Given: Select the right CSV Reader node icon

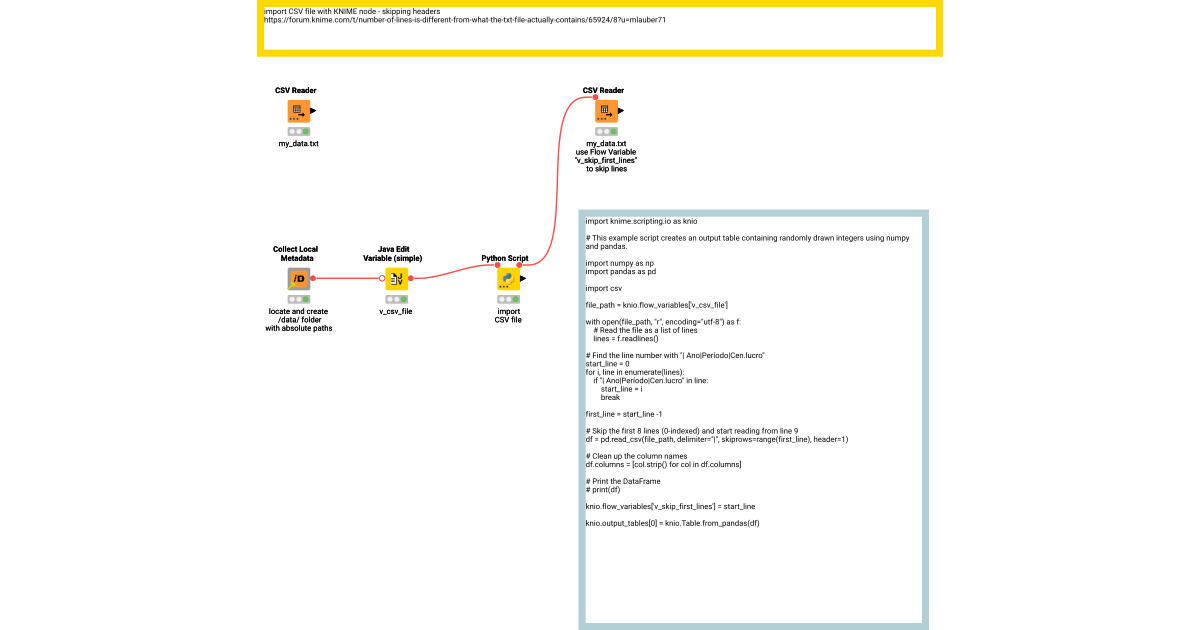Looking at the screenshot, I should click(605, 111).
